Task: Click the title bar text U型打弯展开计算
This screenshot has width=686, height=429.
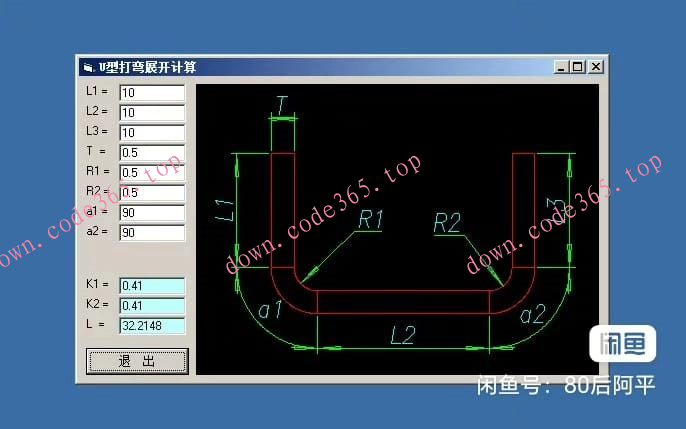Action: coord(147,67)
